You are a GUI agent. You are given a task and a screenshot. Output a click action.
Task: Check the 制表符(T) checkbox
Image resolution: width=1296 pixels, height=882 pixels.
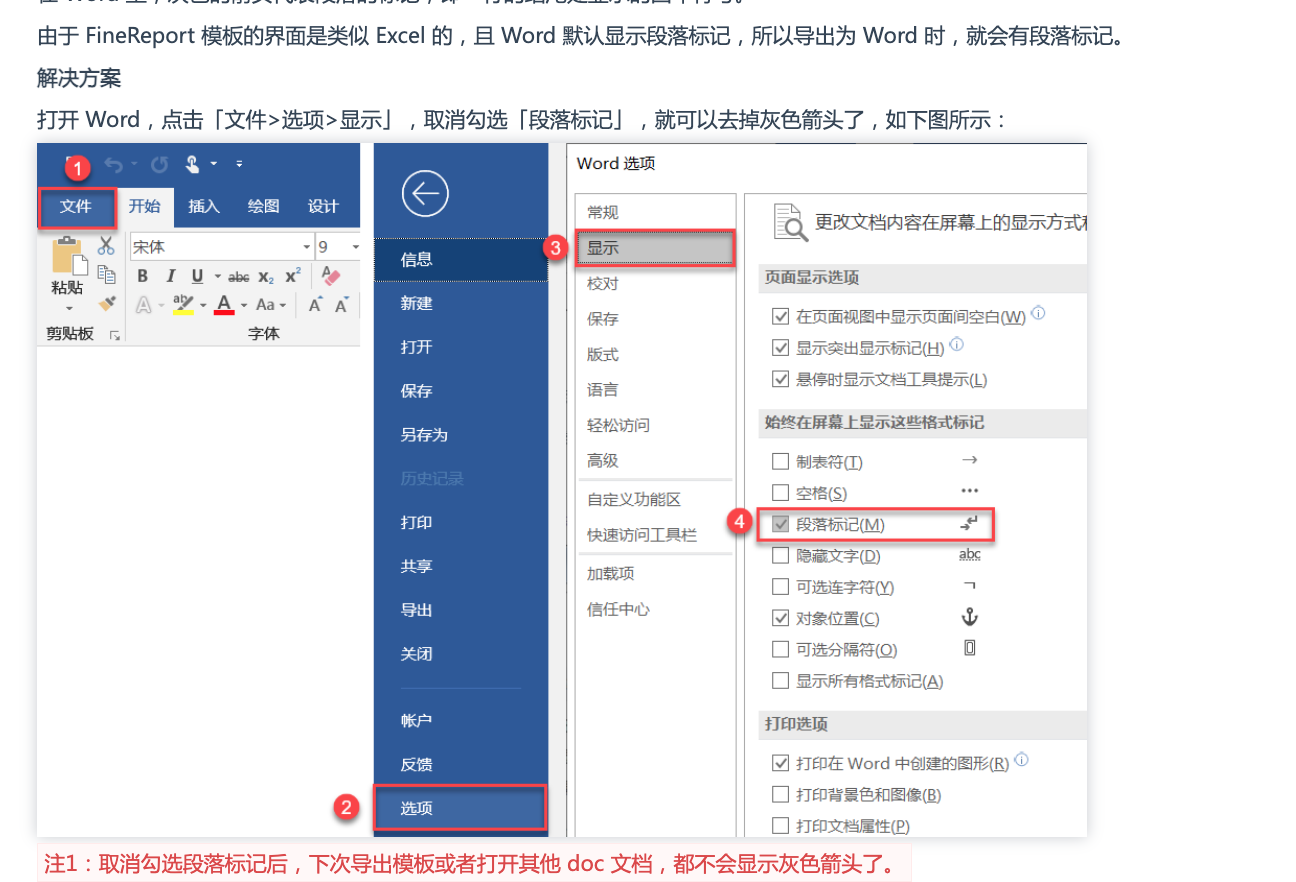(781, 462)
